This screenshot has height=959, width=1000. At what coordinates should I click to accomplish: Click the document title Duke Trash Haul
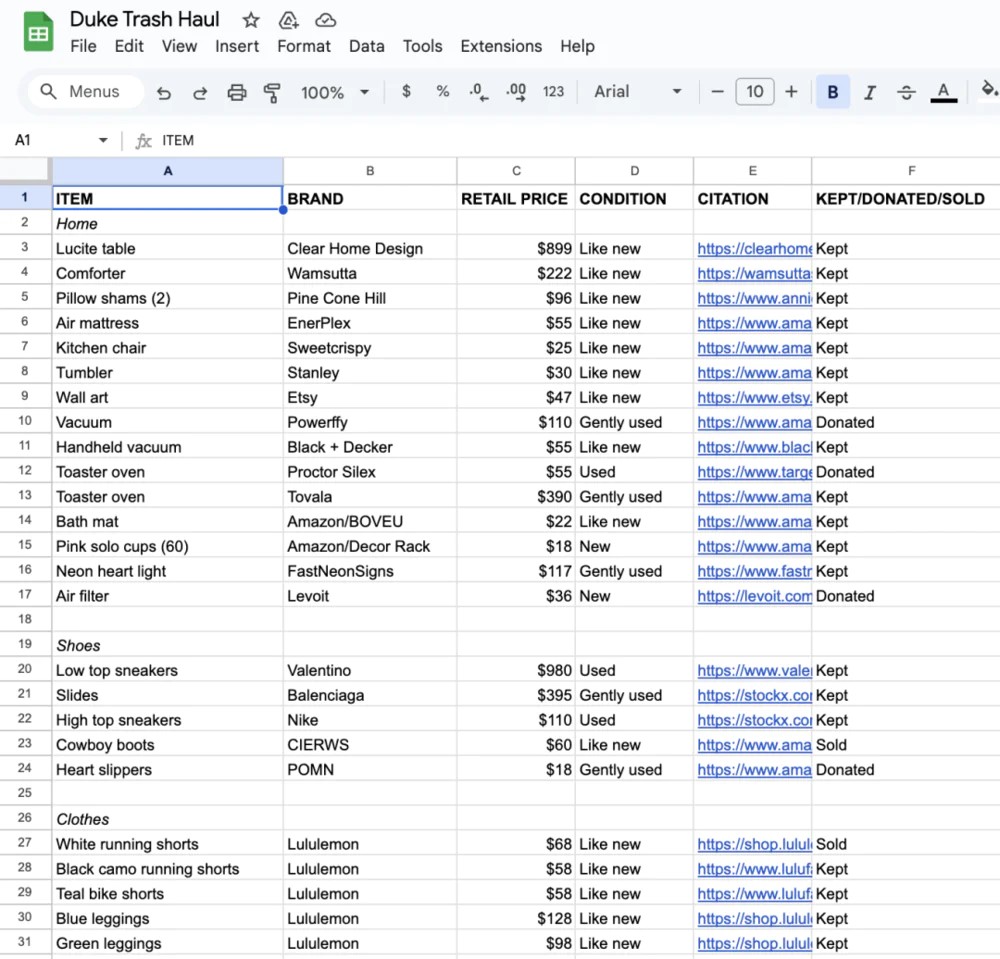[144, 20]
